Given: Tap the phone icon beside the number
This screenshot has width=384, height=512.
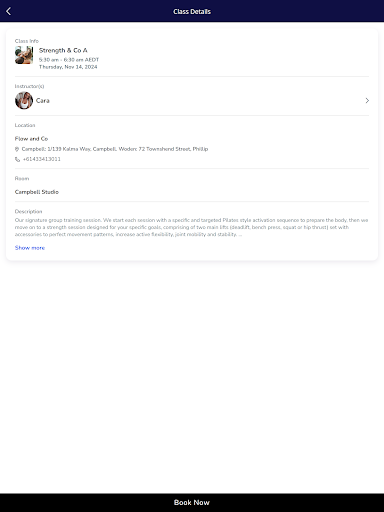Looking at the screenshot, I should [17, 159].
